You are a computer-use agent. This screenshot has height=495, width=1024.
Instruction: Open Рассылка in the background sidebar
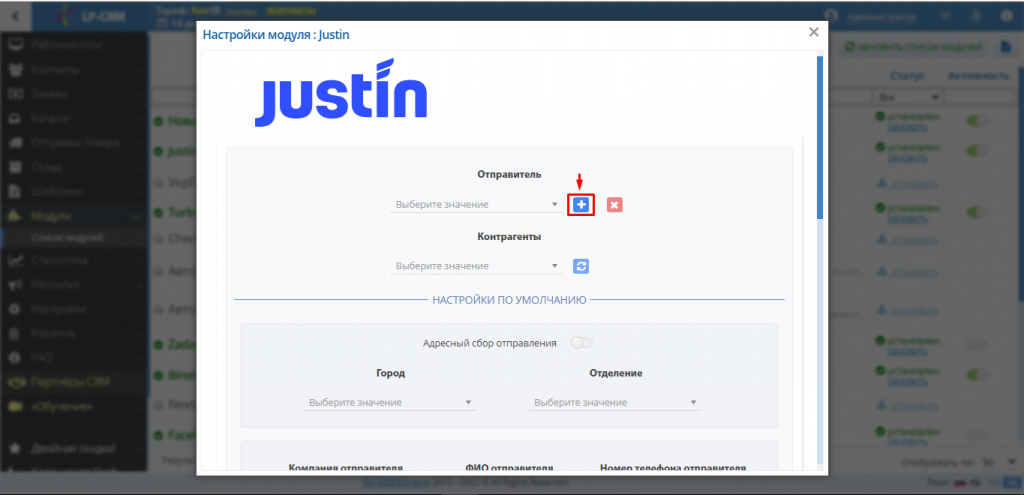coord(74,284)
